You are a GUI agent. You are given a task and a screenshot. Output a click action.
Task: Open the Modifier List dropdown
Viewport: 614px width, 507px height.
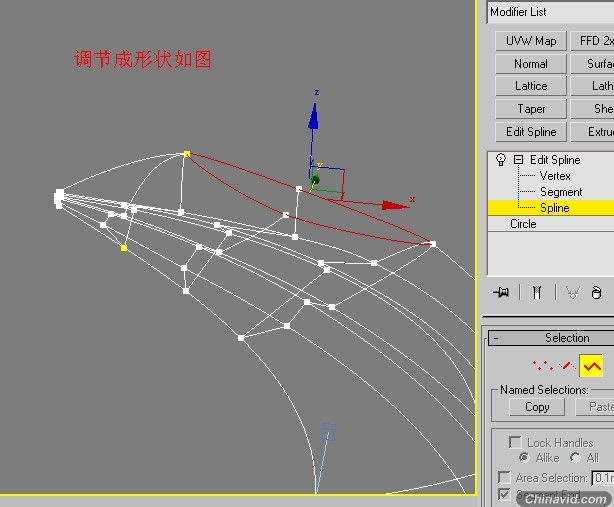click(550, 13)
